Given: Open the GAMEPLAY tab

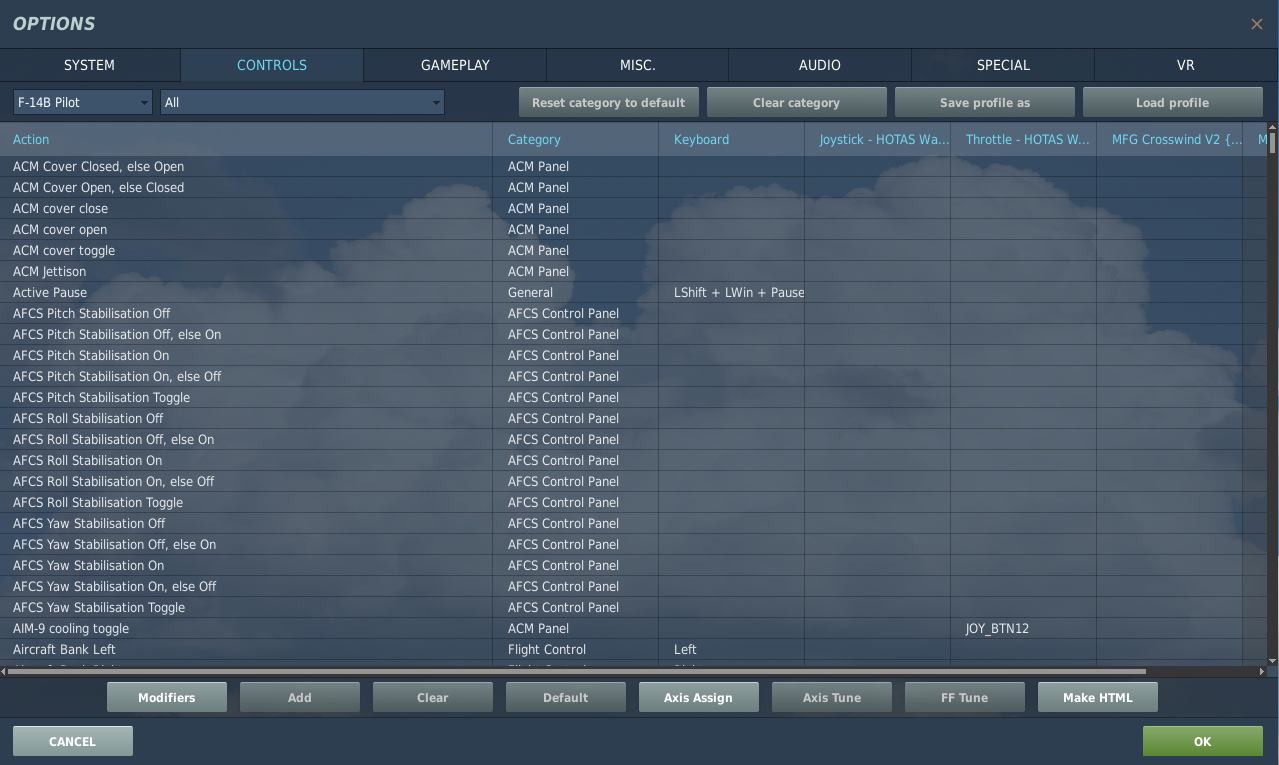Looking at the screenshot, I should coord(455,65).
